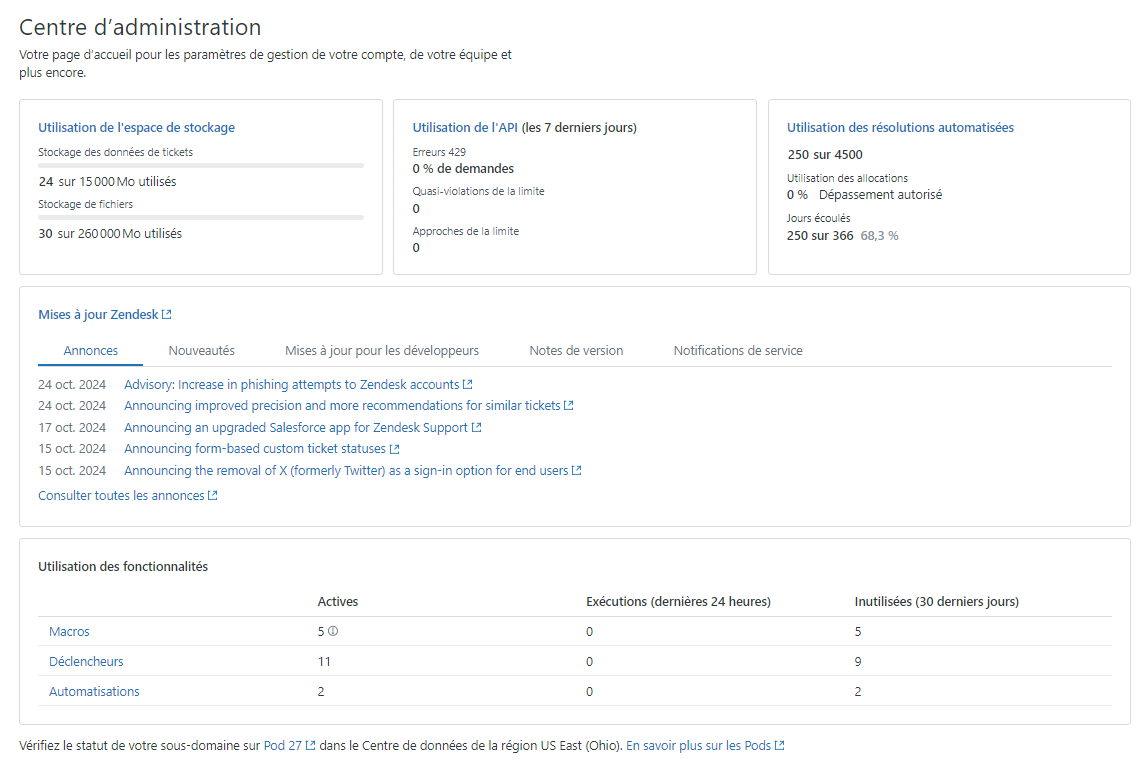Open the Mises à jour Zendesk link
Screen dimensions: 1146x760
tap(98, 314)
